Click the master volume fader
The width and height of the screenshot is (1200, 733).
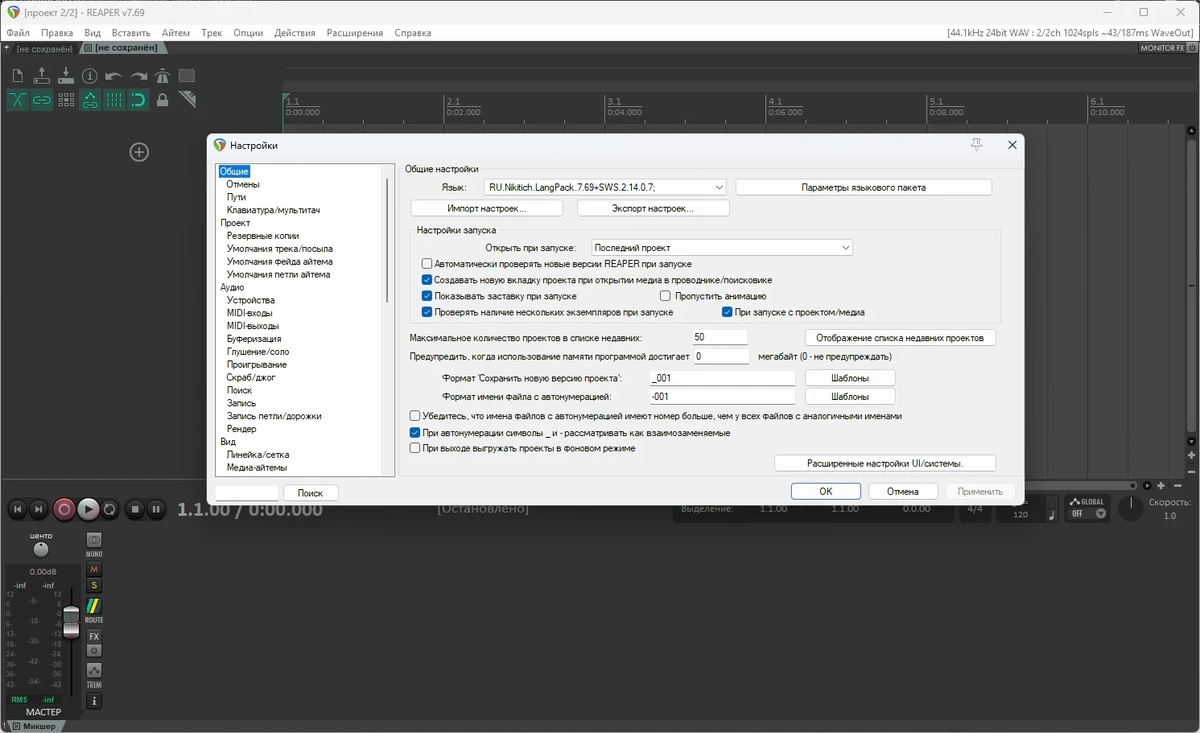71,622
